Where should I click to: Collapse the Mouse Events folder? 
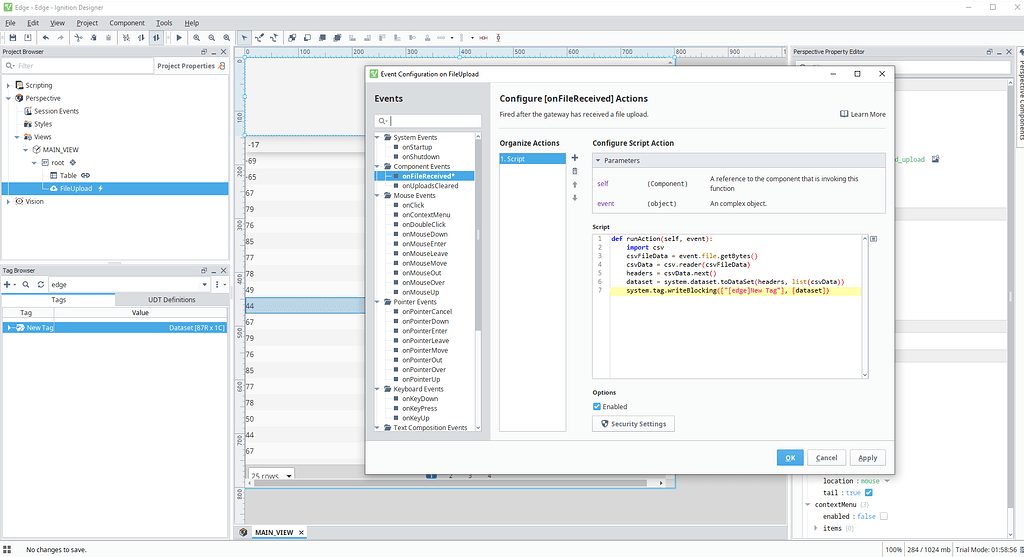pos(379,195)
